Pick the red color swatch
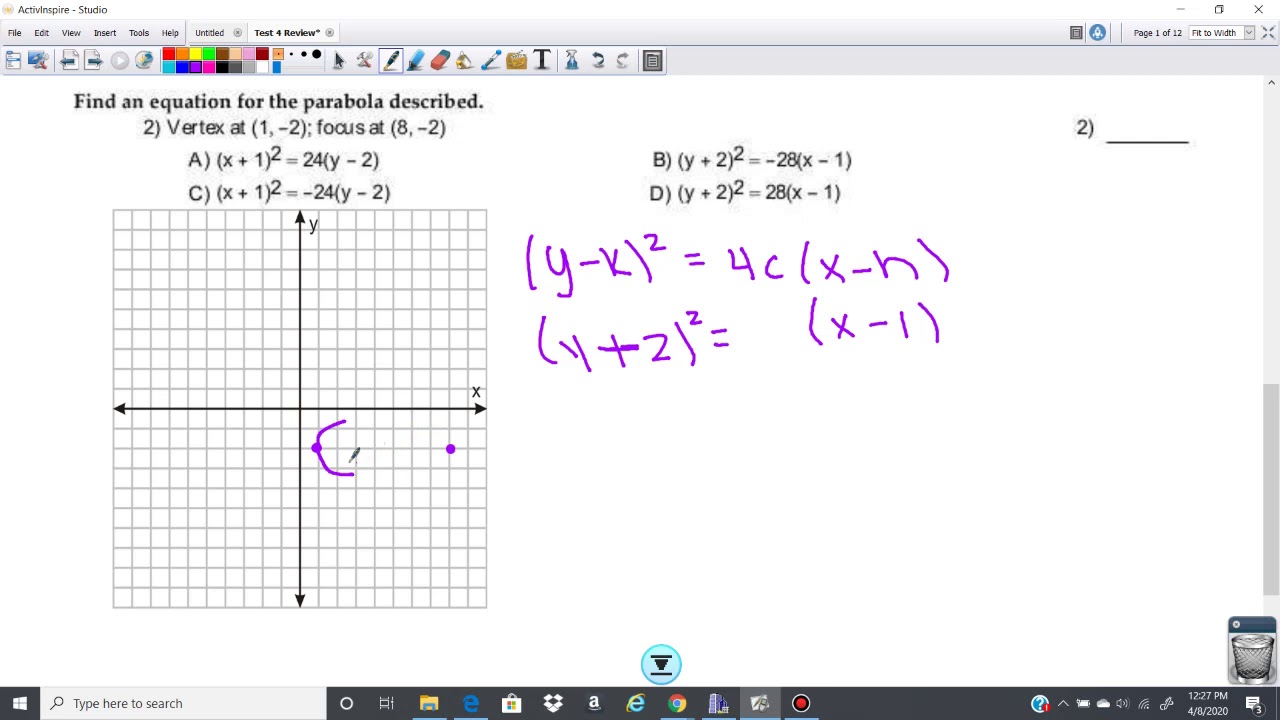The height and width of the screenshot is (720, 1280). click(169, 54)
